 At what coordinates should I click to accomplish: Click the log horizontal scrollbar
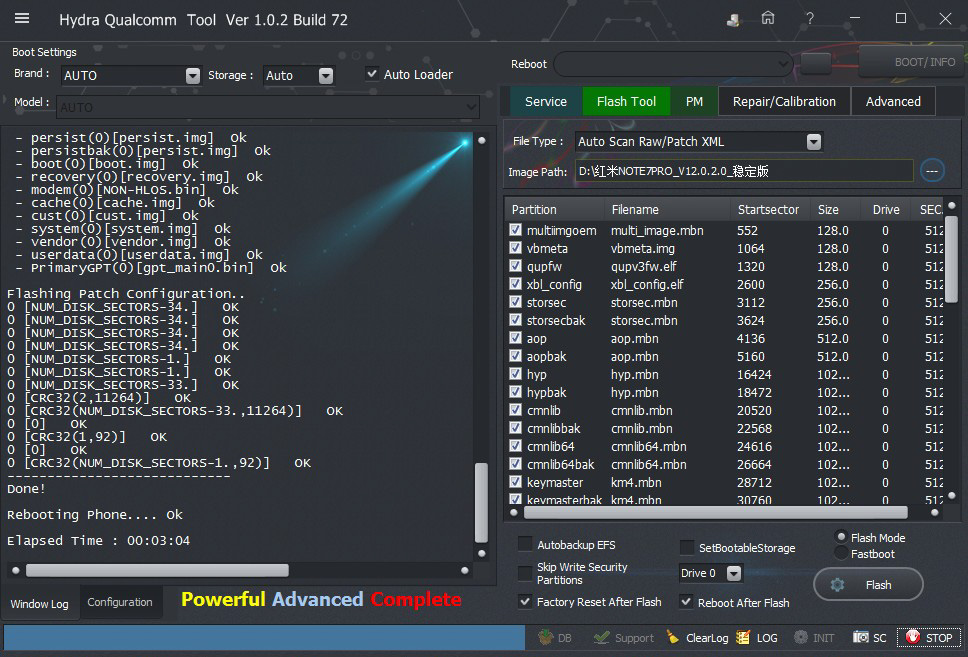pyautogui.click(x=157, y=570)
